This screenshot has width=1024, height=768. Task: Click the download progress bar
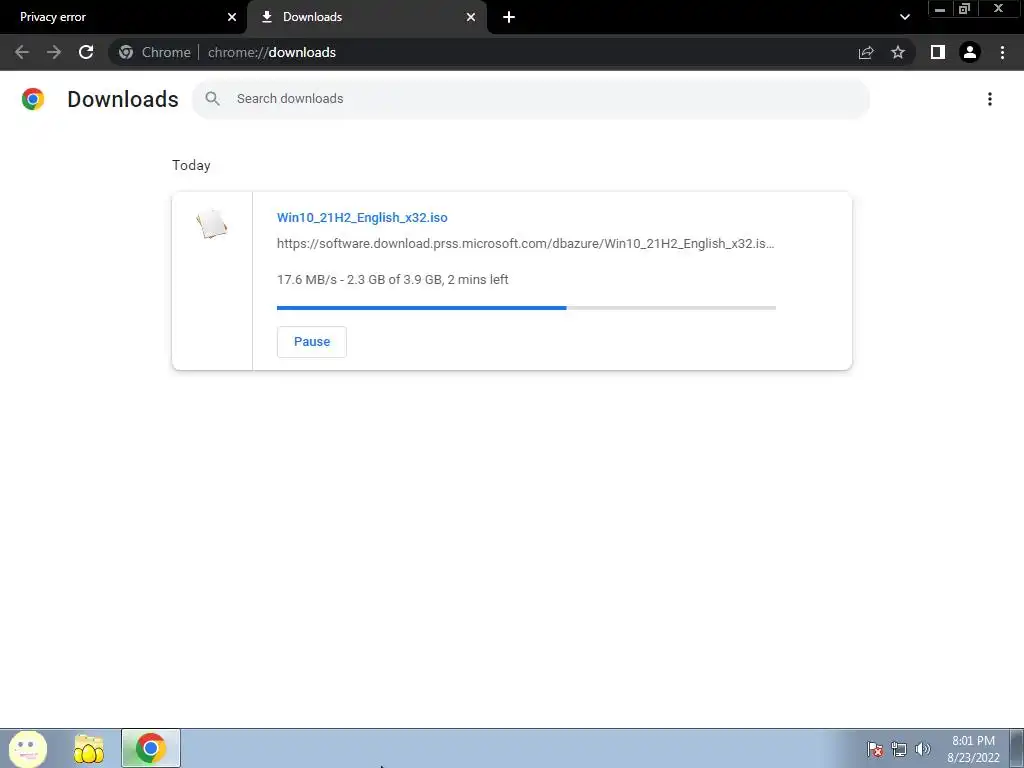click(x=526, y=308)
